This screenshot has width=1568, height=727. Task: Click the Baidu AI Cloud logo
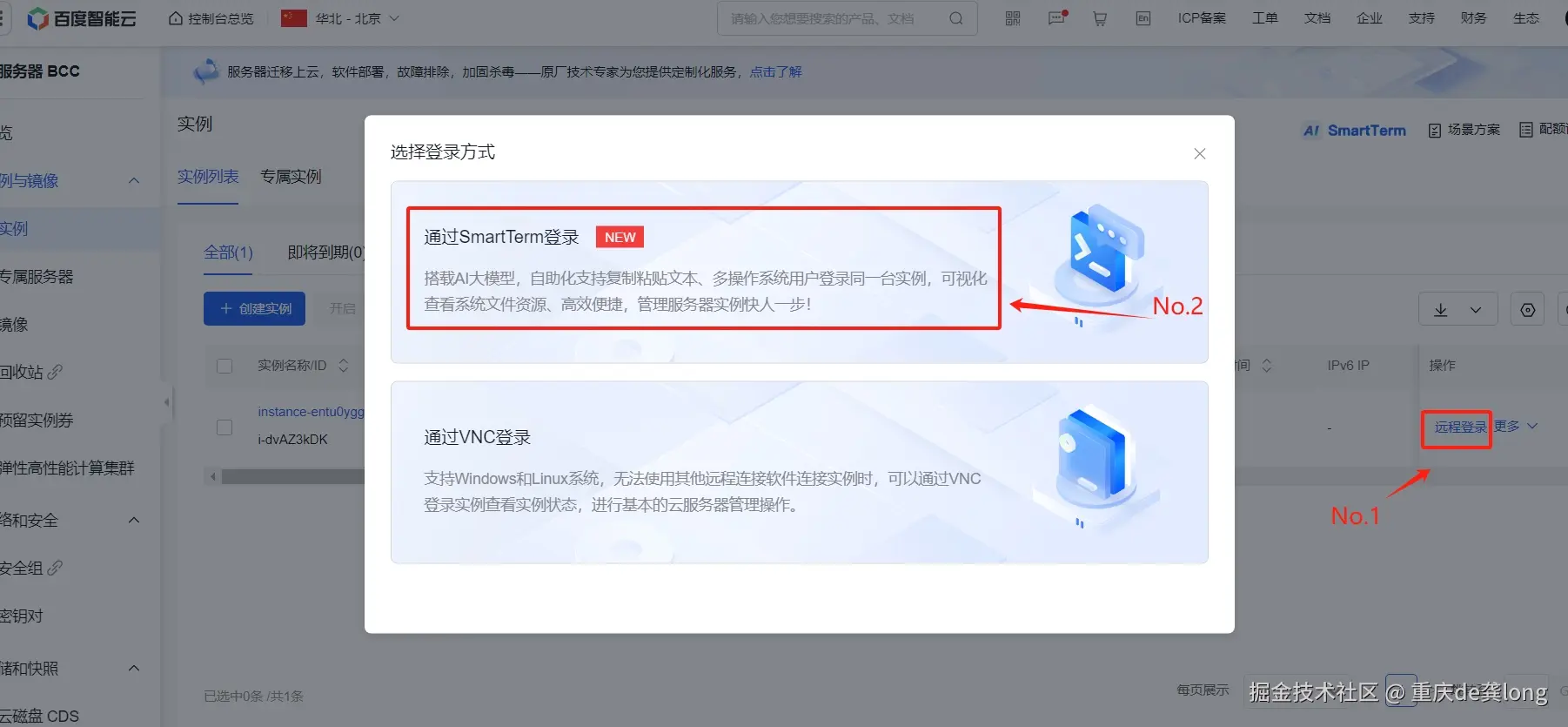point(82,18)
